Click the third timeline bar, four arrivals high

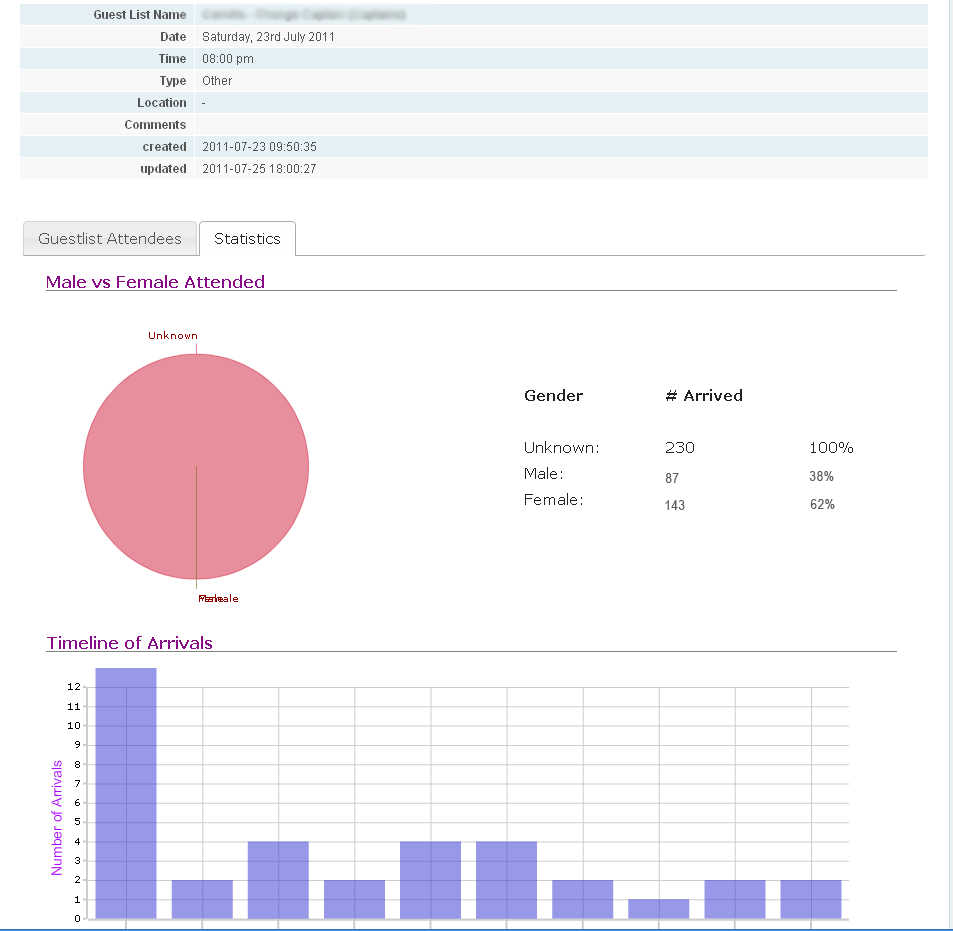278,880
